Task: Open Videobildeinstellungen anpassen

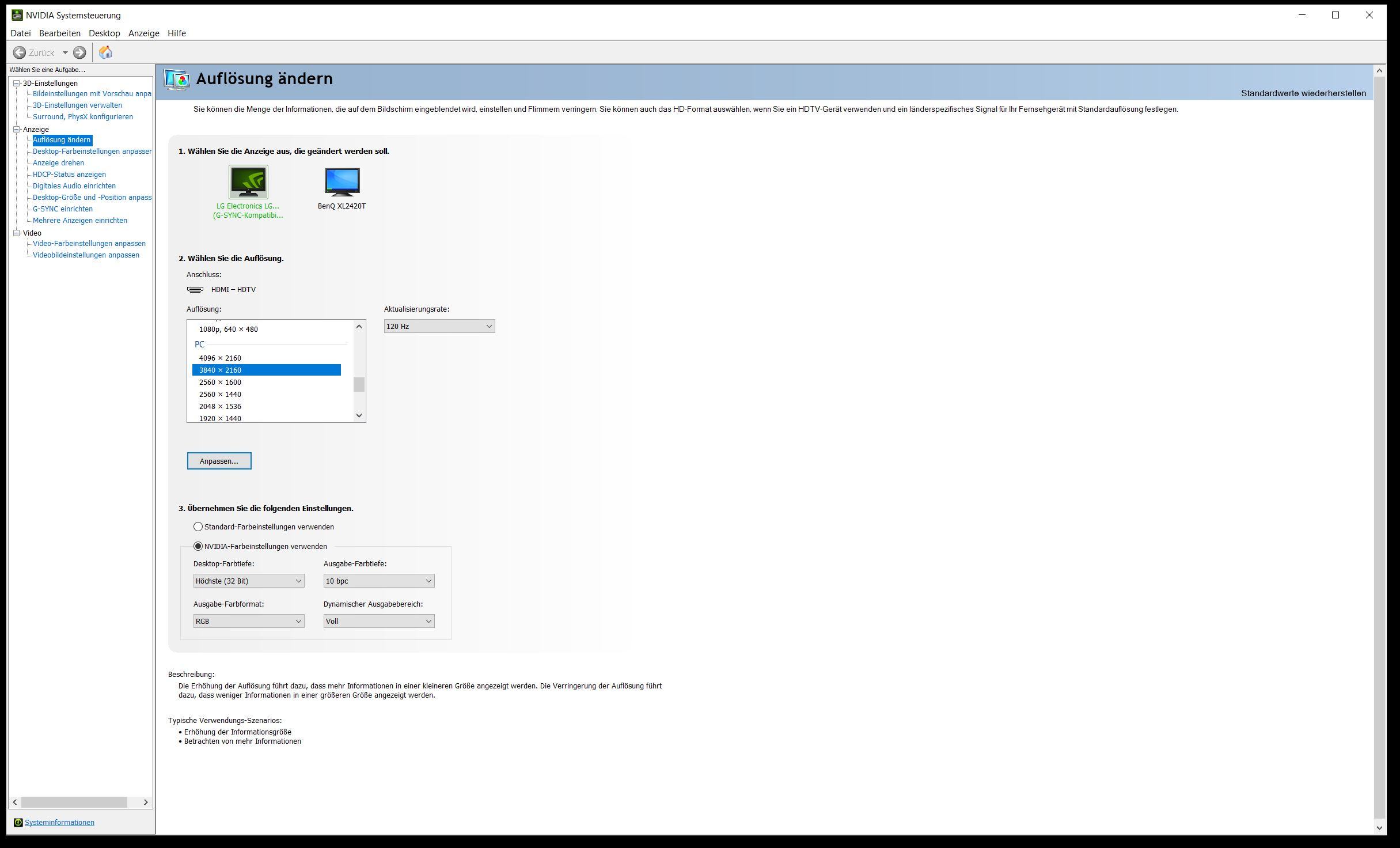Action: [x=86, y=255]
